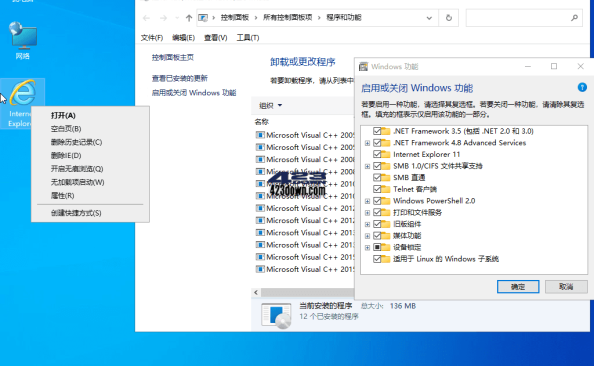Click 取消 in the Windows 功能 dialog
The width and height of the screenshot is (594, 366).
tap(566, 286)
